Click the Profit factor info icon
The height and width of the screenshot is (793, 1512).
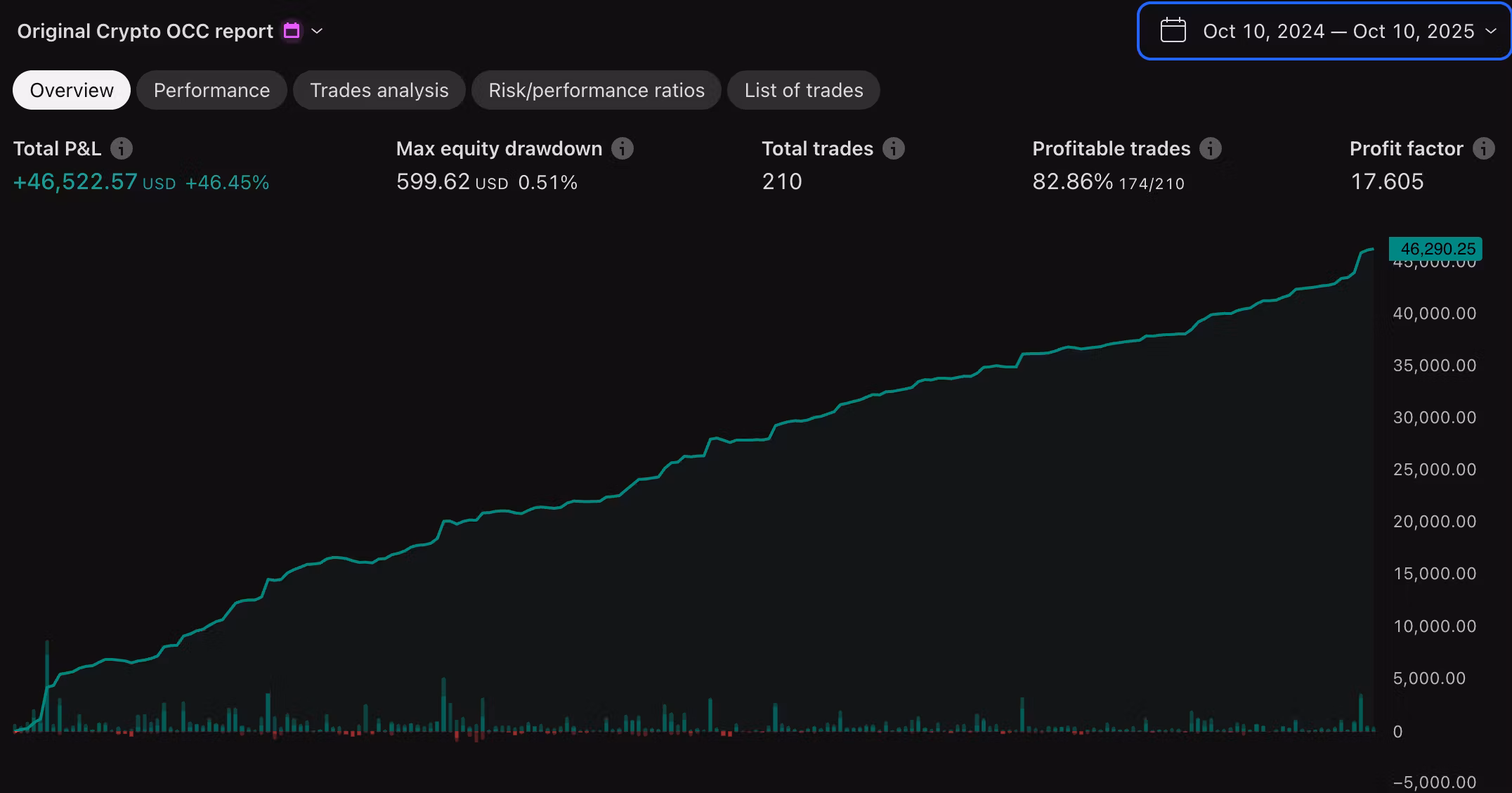tap(1483, 148)
